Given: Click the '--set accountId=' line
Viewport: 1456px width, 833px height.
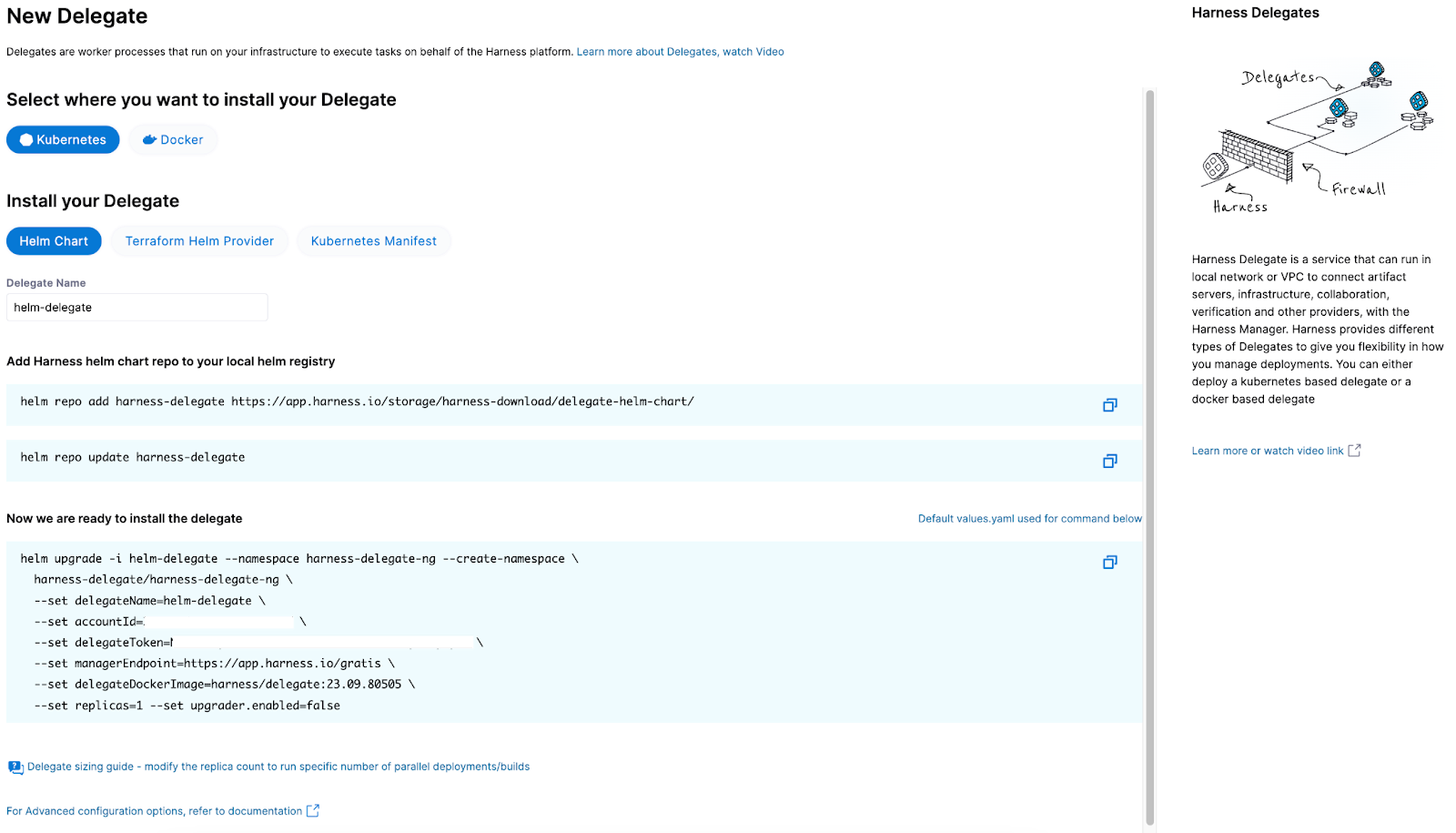Looking at the screenshot, I should (170, 622).
